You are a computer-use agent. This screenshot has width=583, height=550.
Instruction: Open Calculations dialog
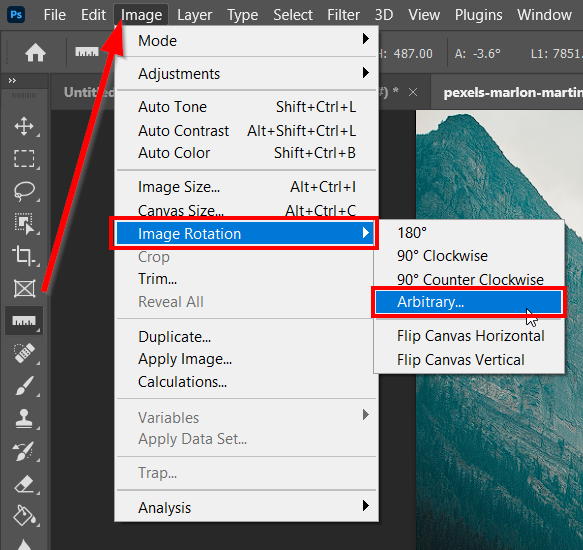click(247, 382)
